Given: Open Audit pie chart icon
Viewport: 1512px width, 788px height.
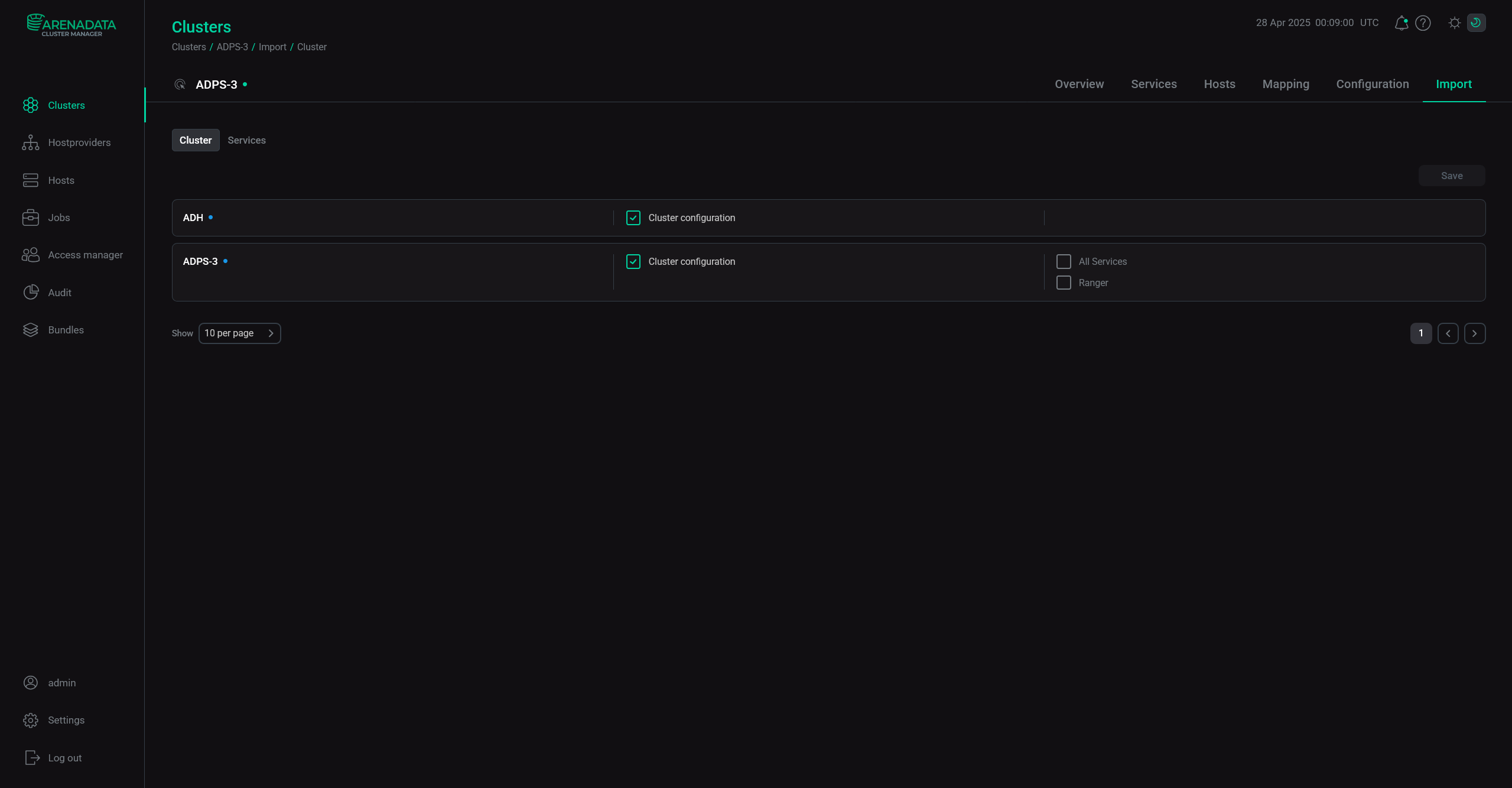Looking at the screenshot, I should click(x=31, y=293).
